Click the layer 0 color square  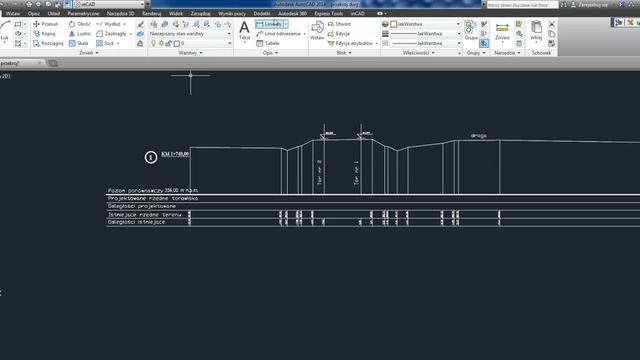point(177,43)
